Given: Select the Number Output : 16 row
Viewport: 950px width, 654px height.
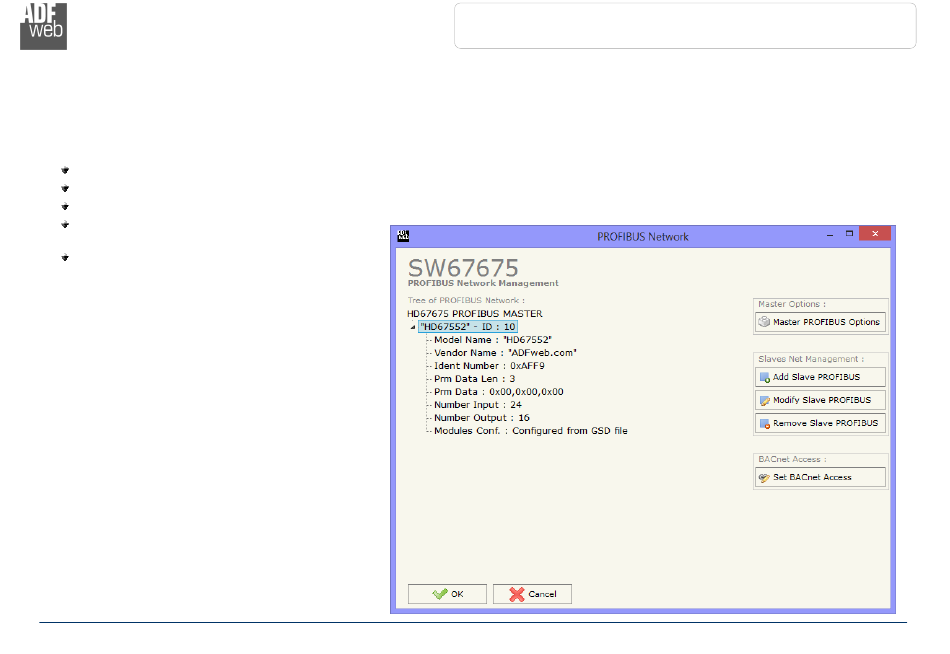Looking at the screenshot, I should click(482, 418).
